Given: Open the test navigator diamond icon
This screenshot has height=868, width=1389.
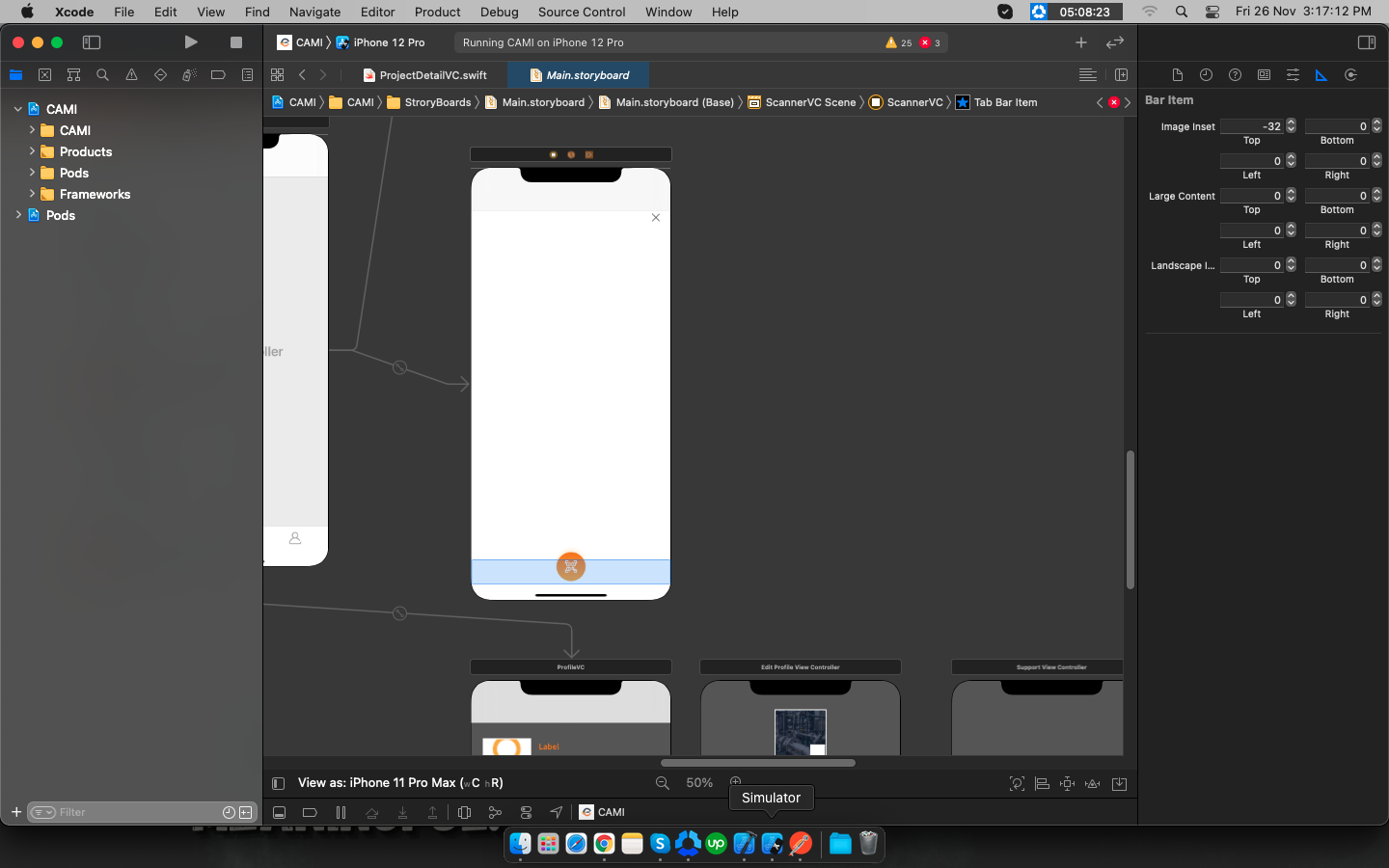Looking at the screenshot, I should [160, 75].
